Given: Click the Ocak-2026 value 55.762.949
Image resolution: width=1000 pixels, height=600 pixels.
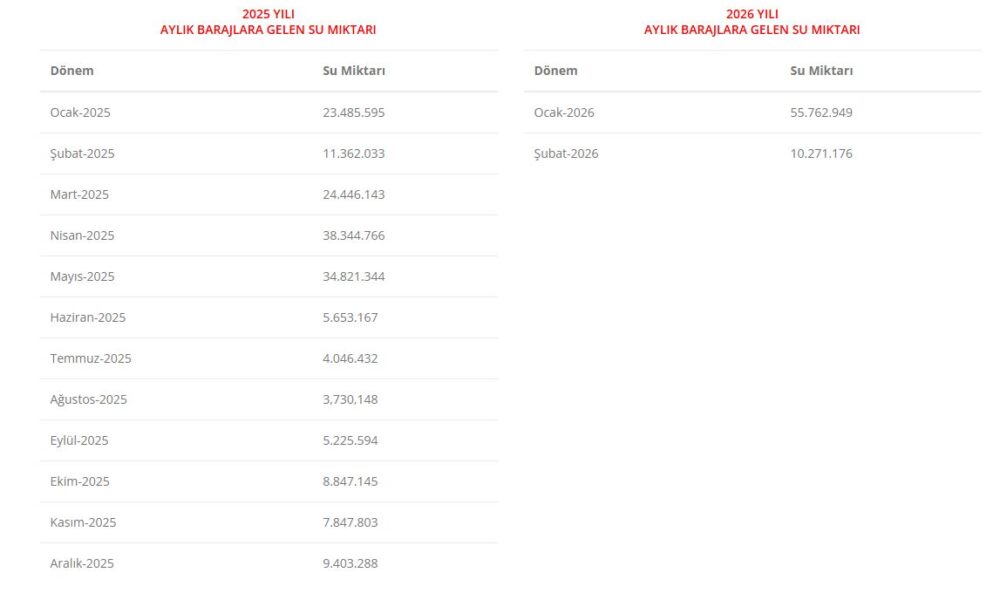Looking at the screenshot, I should 821,113.
